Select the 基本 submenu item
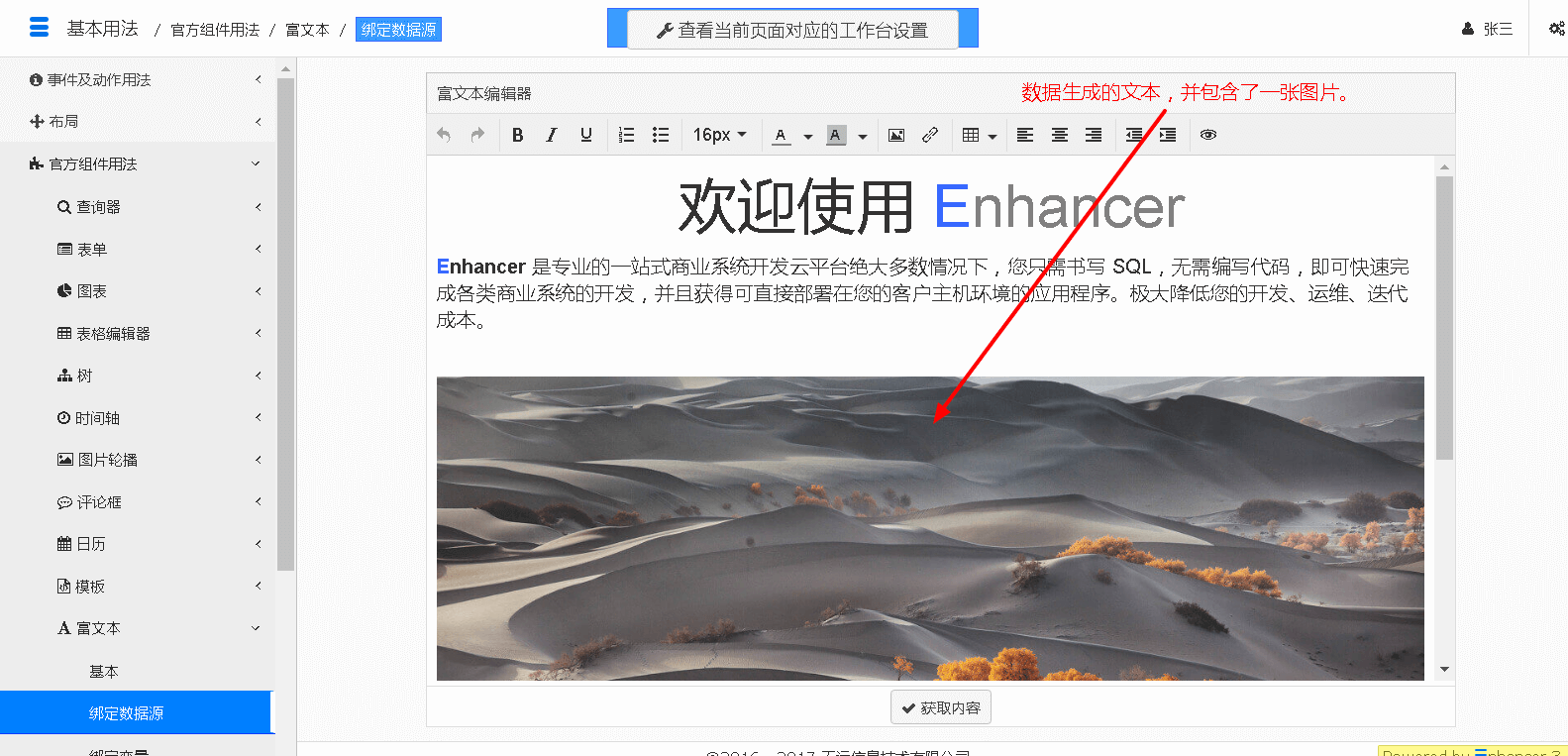 (104, 671)
